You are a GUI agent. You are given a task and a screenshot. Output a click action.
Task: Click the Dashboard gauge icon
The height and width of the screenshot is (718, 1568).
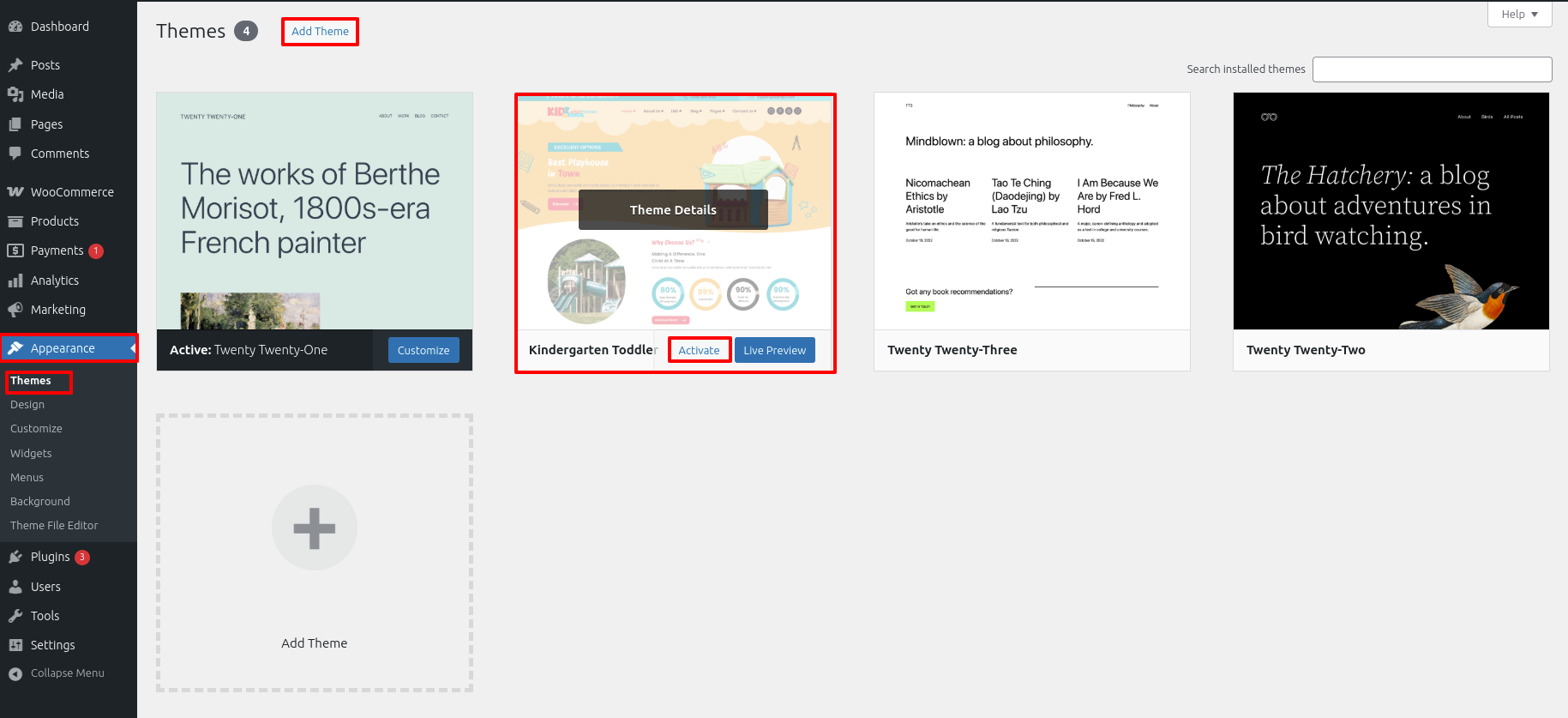(x=15, y=27)
